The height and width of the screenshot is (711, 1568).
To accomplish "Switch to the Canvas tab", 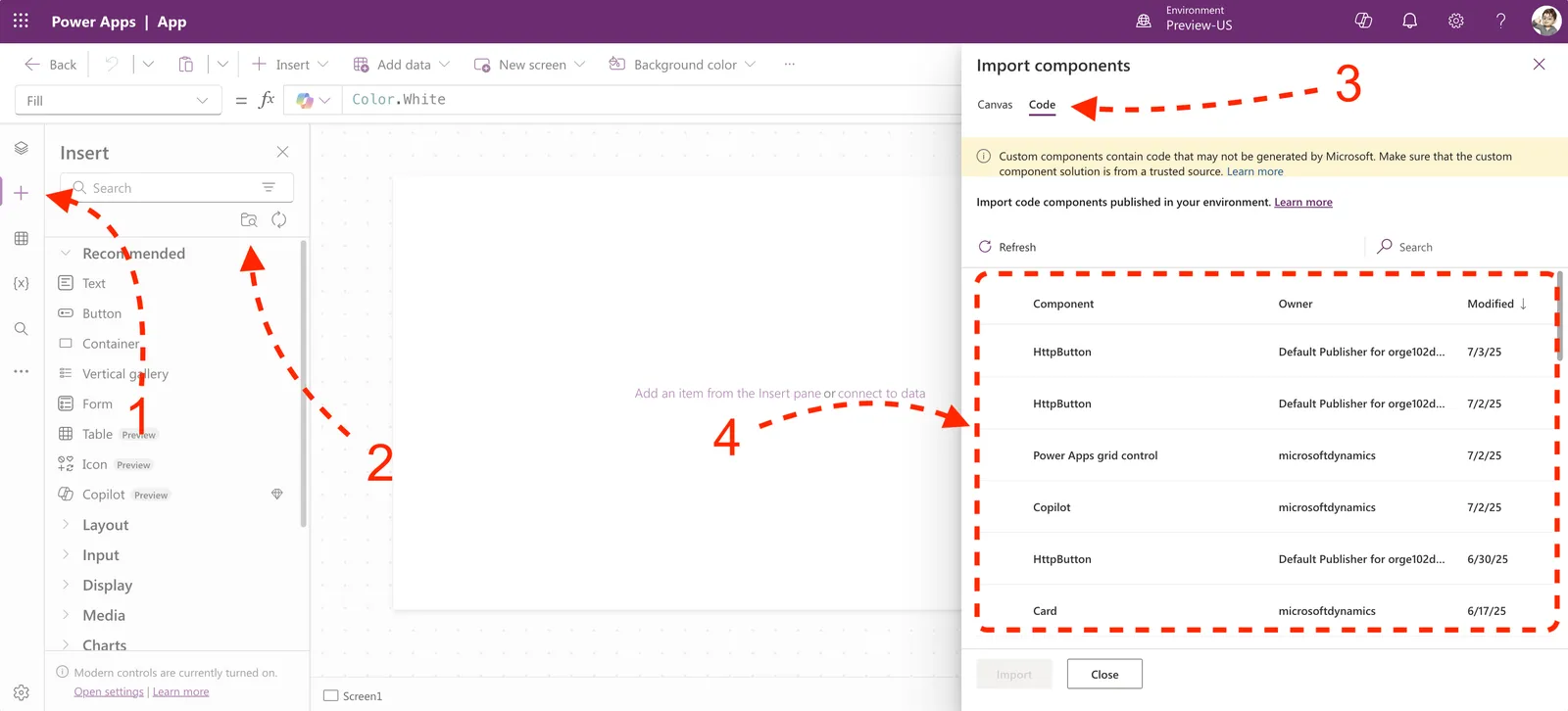I will [x=995, y=105].
